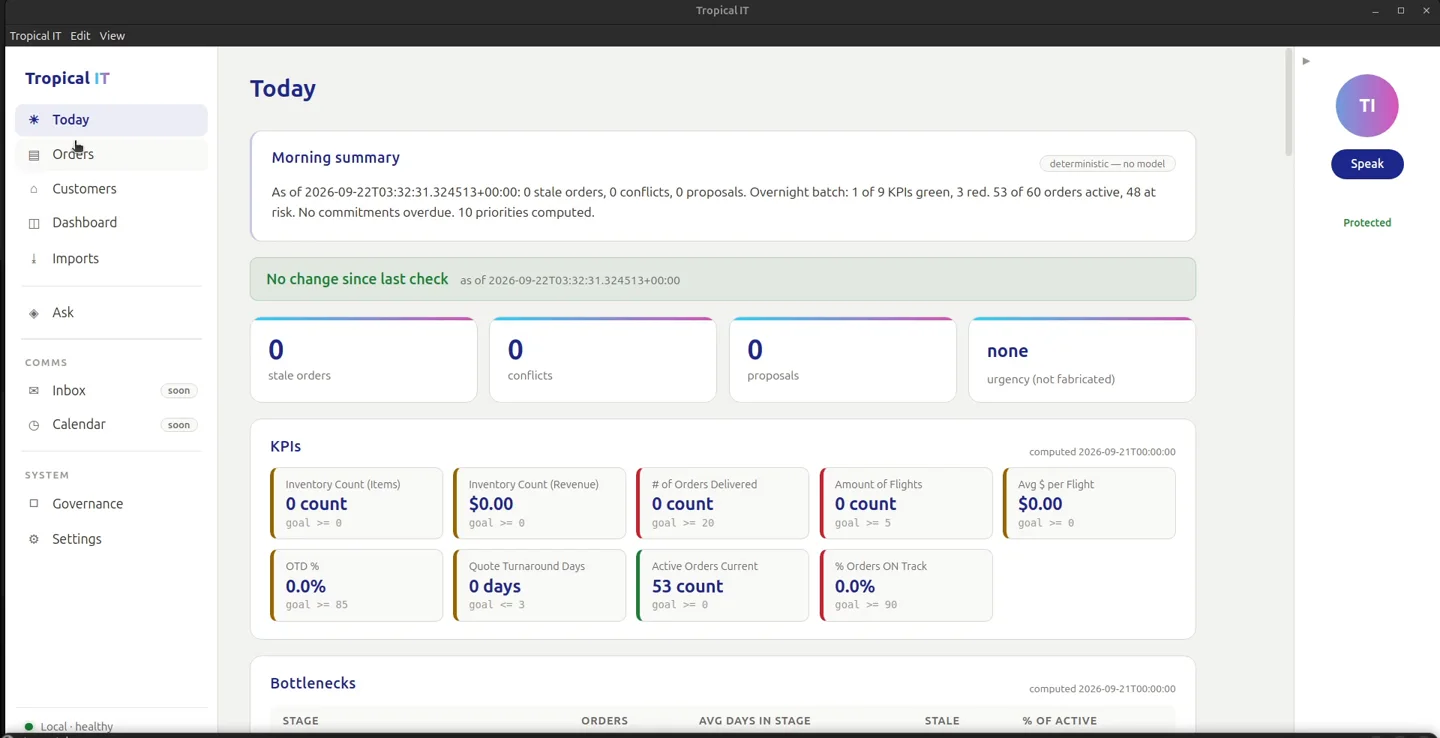Switch to the Dashboard view

pyautogui.click(x=111, y=223)
